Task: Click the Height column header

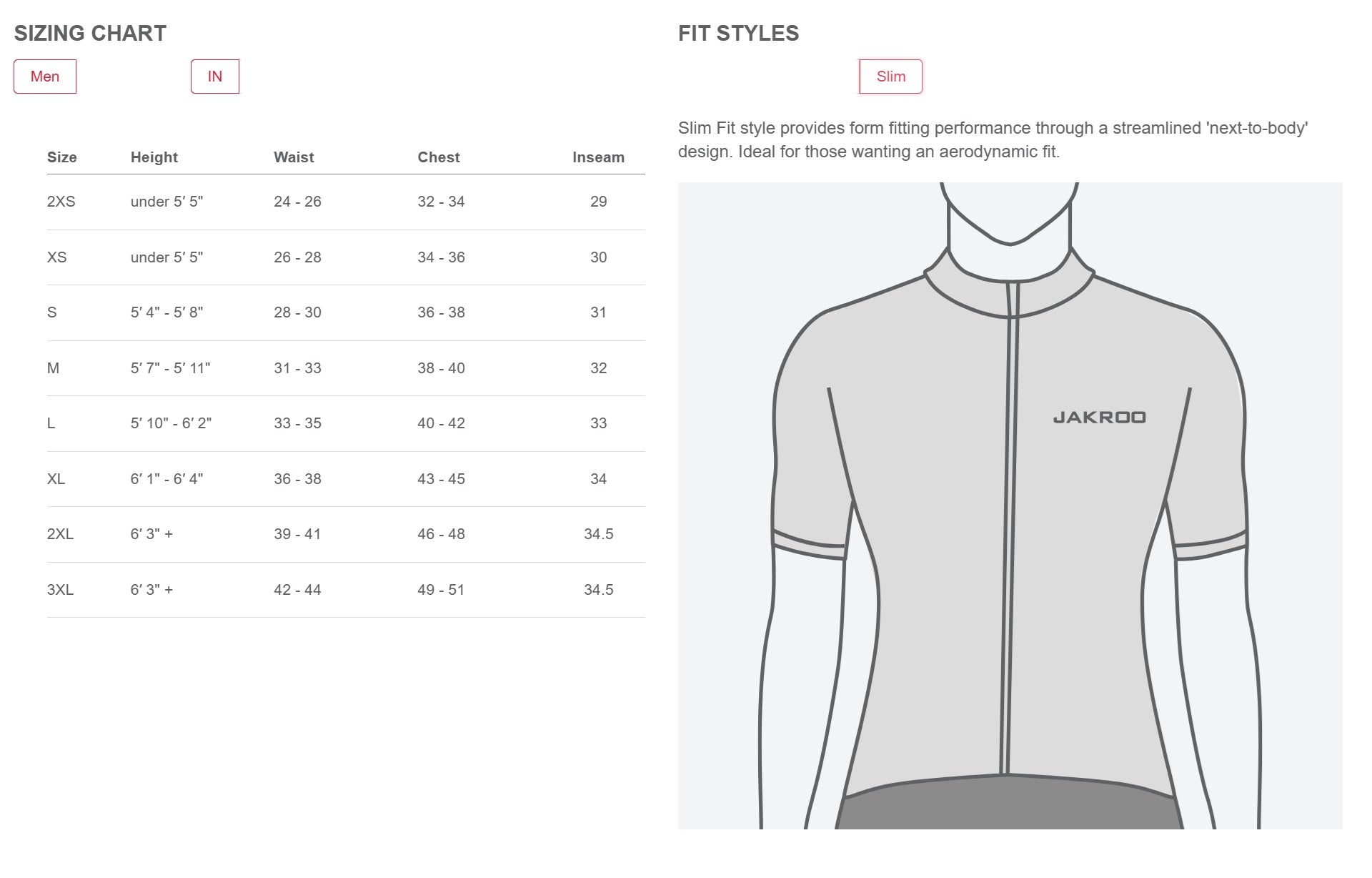Action: pos(154,157)
